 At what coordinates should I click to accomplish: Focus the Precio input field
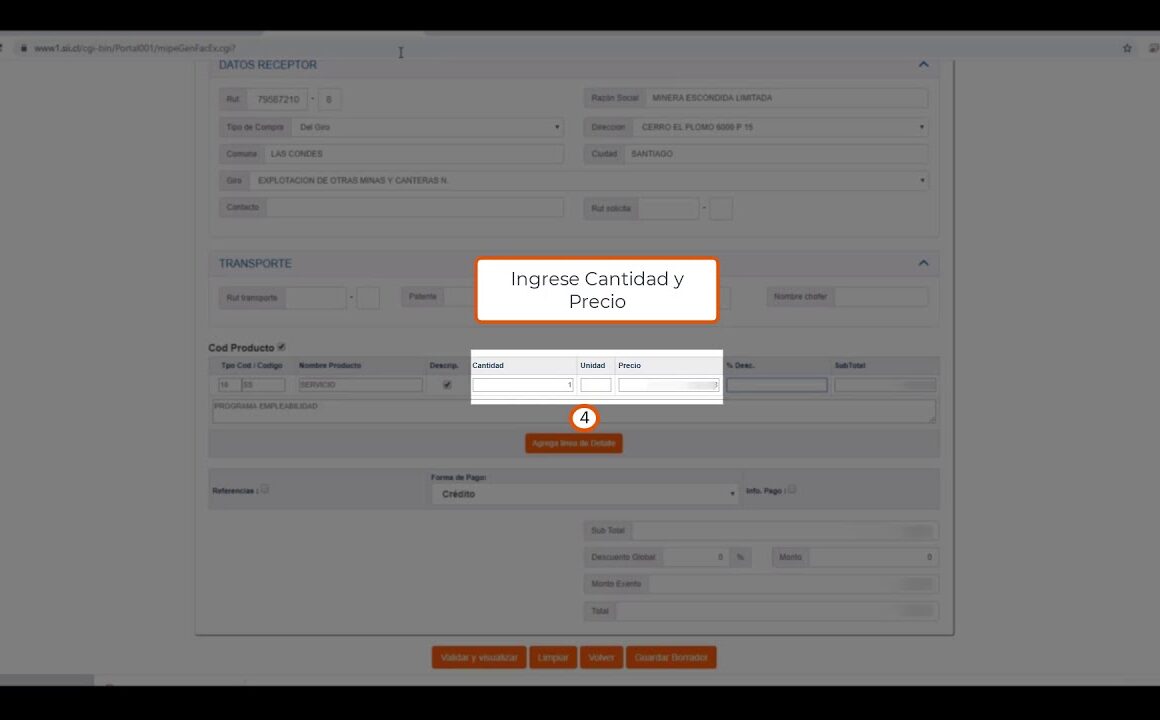(x=669, y=385)
